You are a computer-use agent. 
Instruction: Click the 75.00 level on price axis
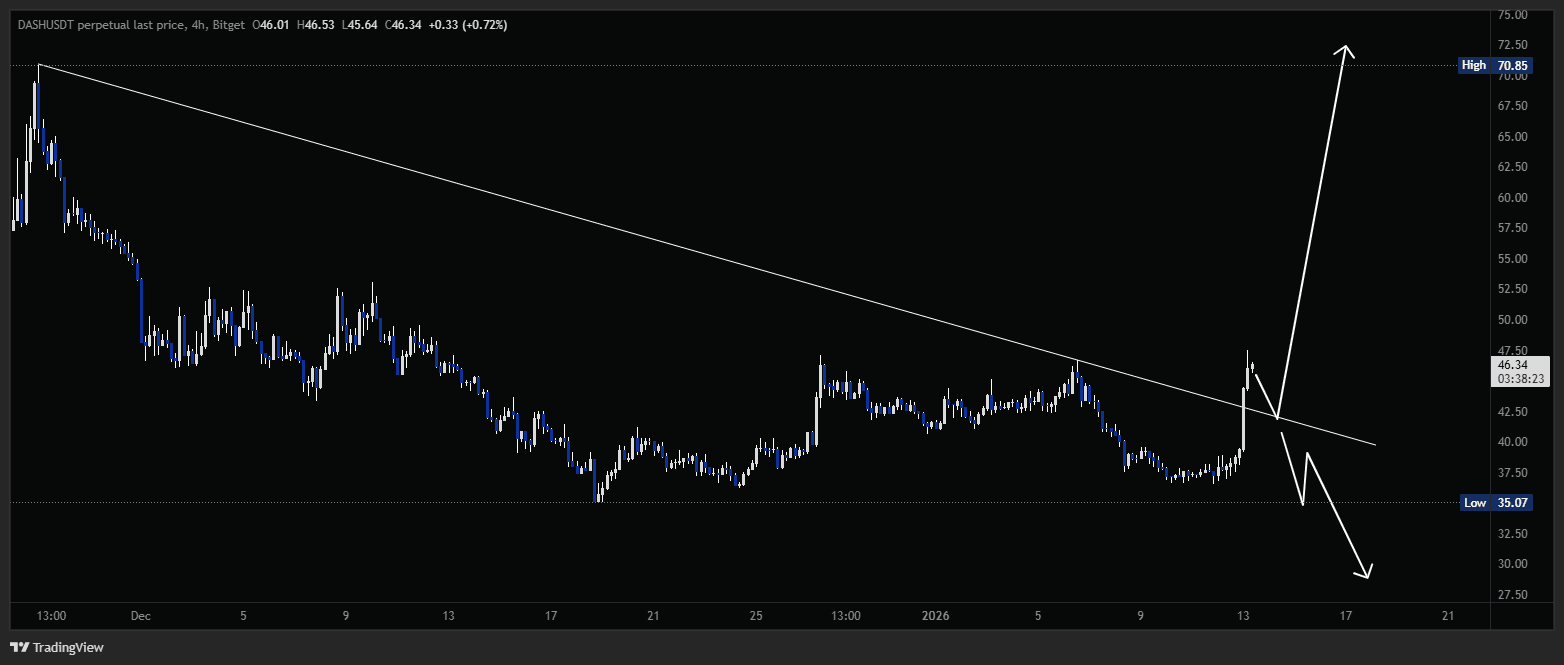[x=1512, y=15]
